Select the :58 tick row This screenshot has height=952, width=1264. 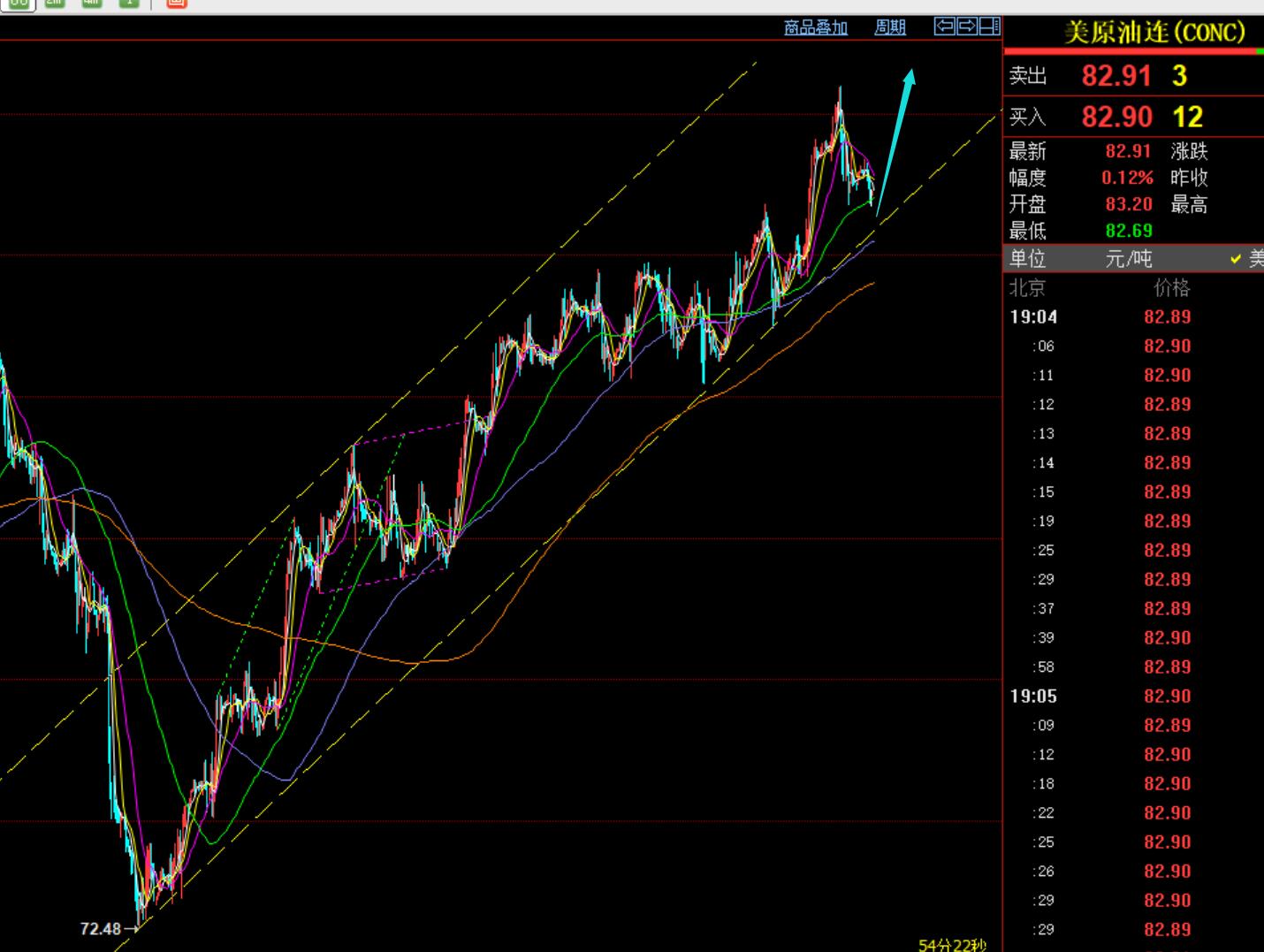click(x=1133, y=666)
